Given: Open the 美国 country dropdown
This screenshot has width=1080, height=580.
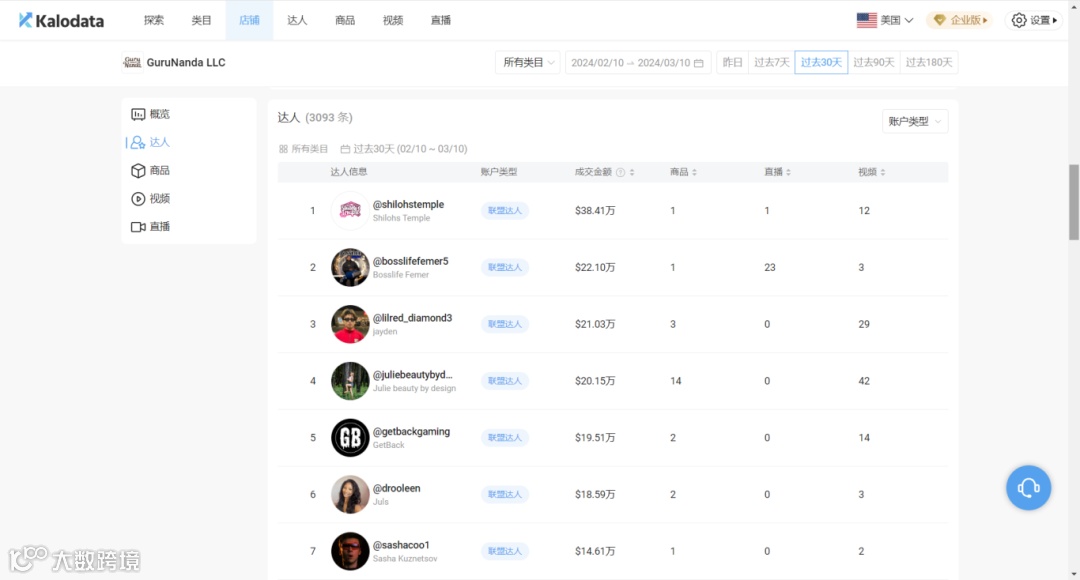Looking at the screenshot, I should 885,21.
